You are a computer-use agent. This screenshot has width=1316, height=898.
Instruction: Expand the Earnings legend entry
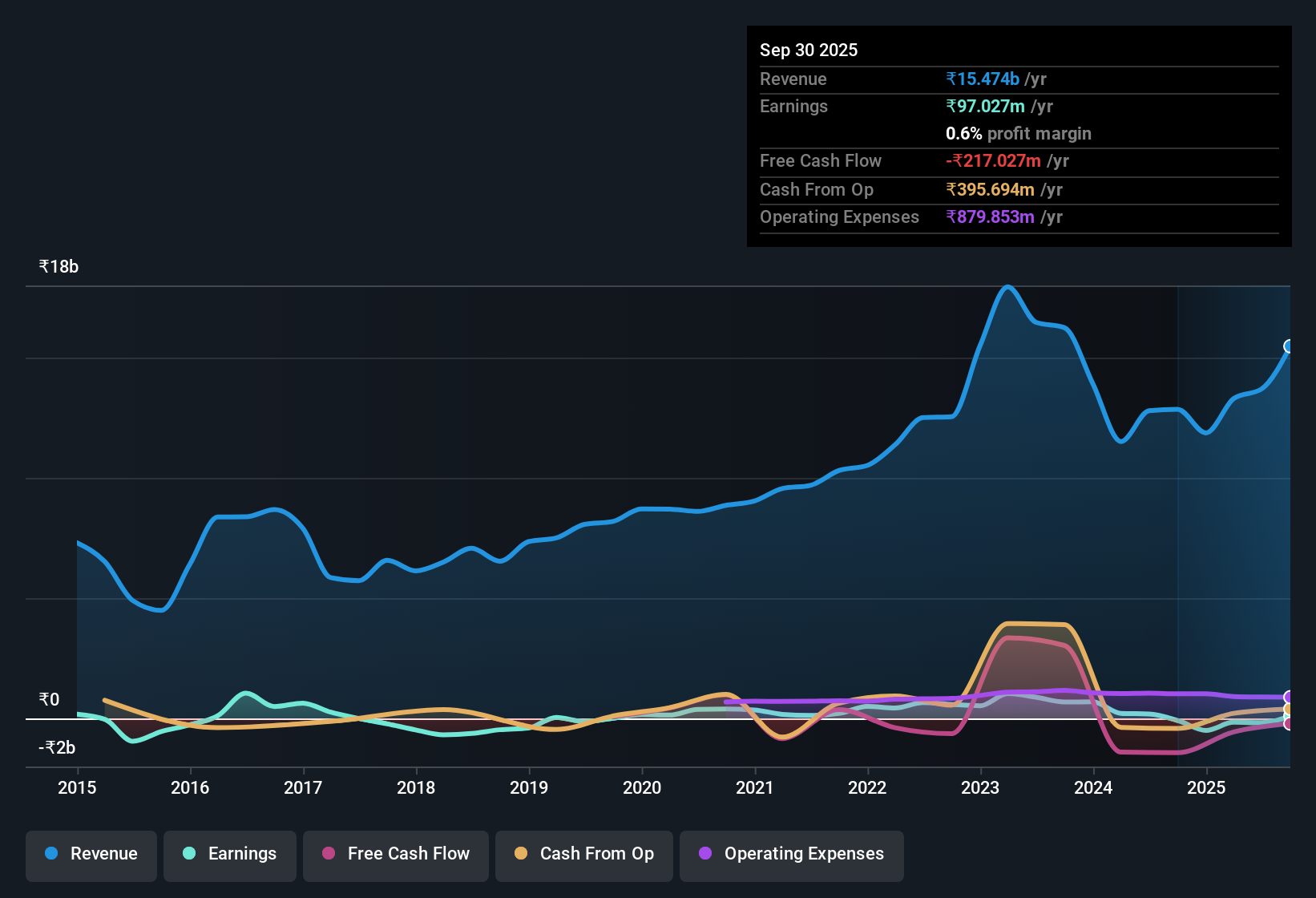(229, 855)
